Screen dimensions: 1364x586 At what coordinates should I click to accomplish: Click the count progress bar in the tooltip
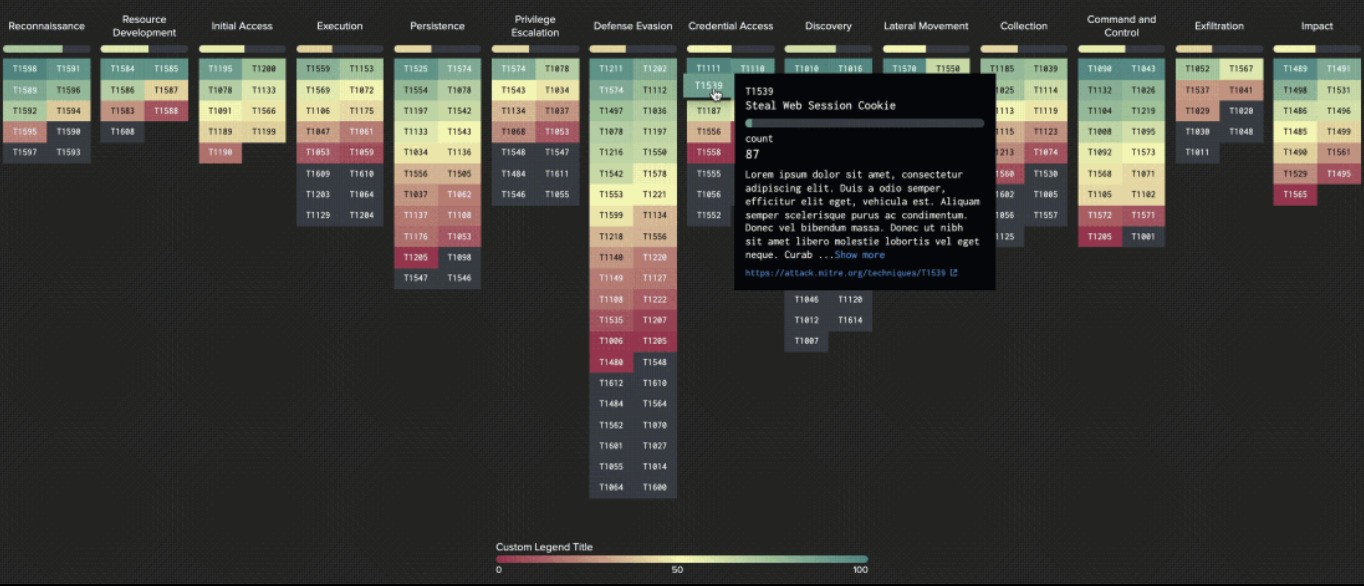[864, 123]
